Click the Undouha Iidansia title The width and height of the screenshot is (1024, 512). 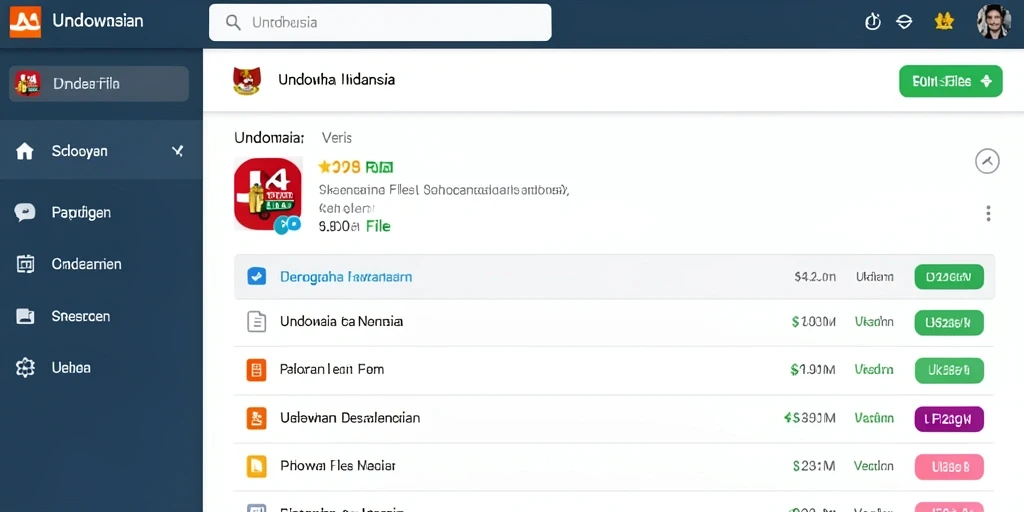click(x=336, y=80)
